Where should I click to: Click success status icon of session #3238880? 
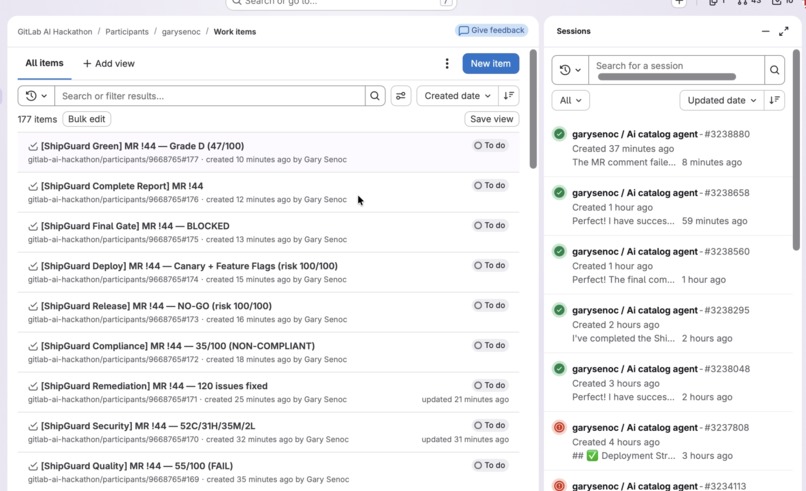tap(559, 134)
